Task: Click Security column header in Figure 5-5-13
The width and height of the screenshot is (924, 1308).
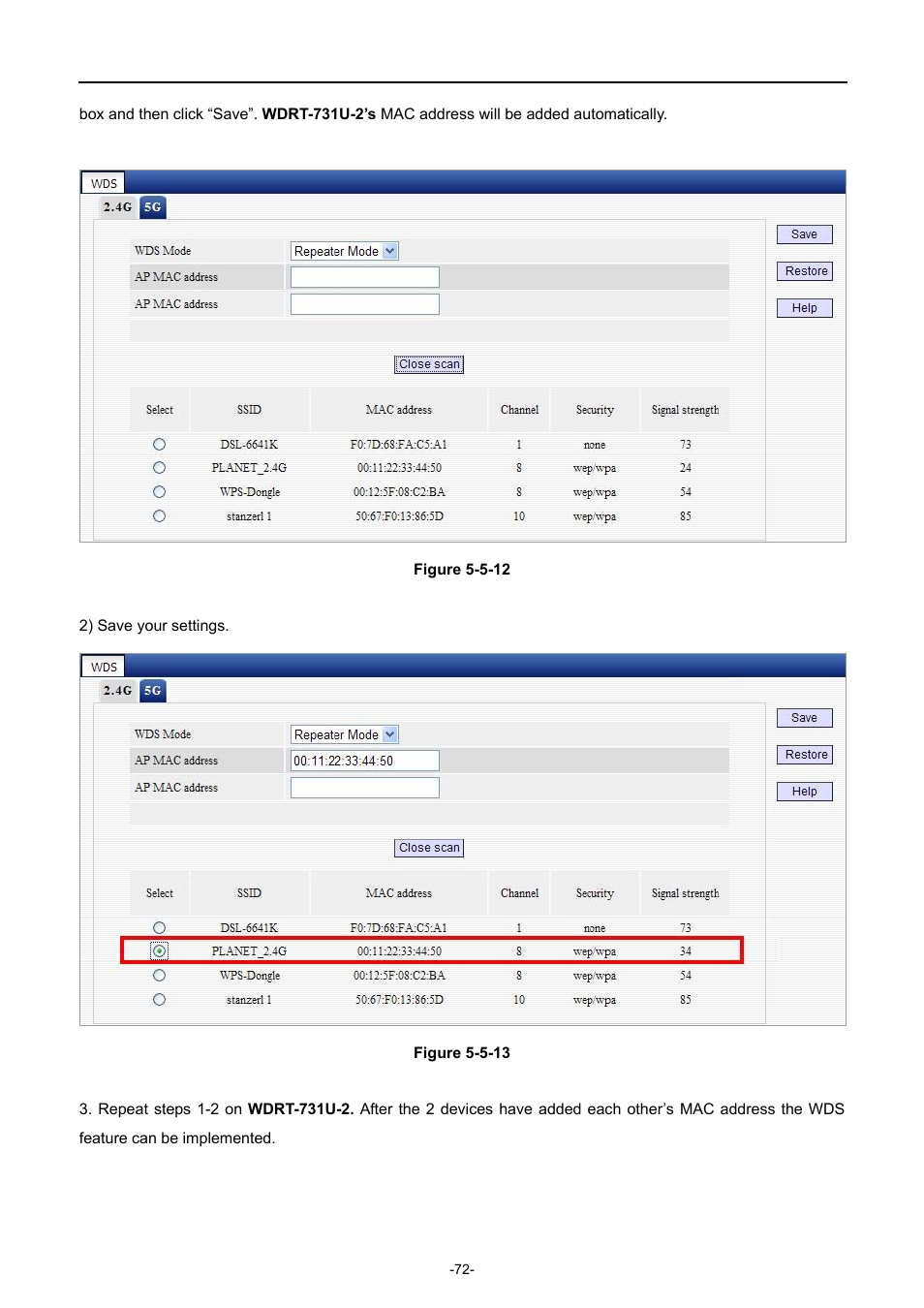Action: coord(595,893)
